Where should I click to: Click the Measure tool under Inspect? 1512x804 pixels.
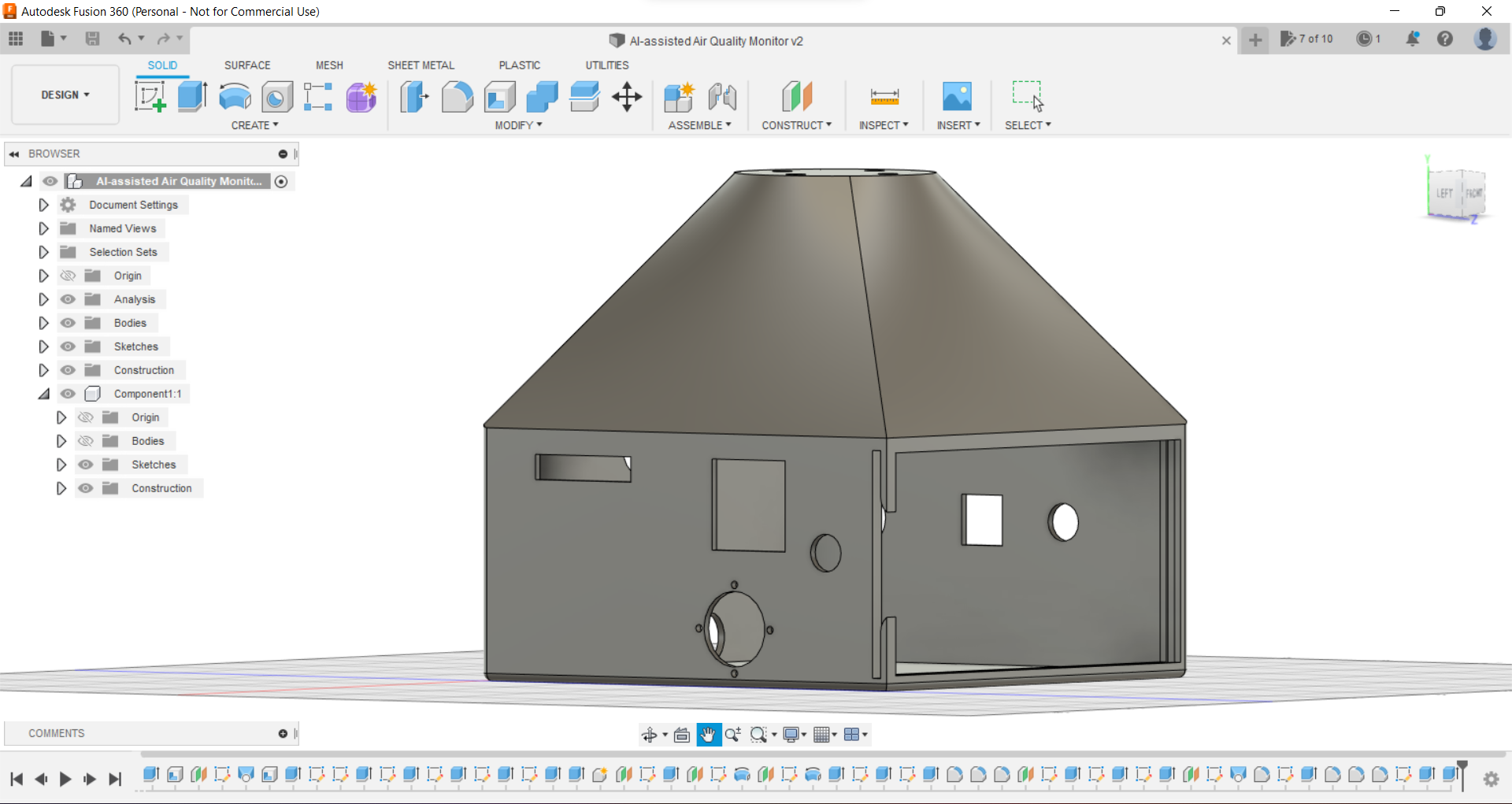click(x=884, y=97)
